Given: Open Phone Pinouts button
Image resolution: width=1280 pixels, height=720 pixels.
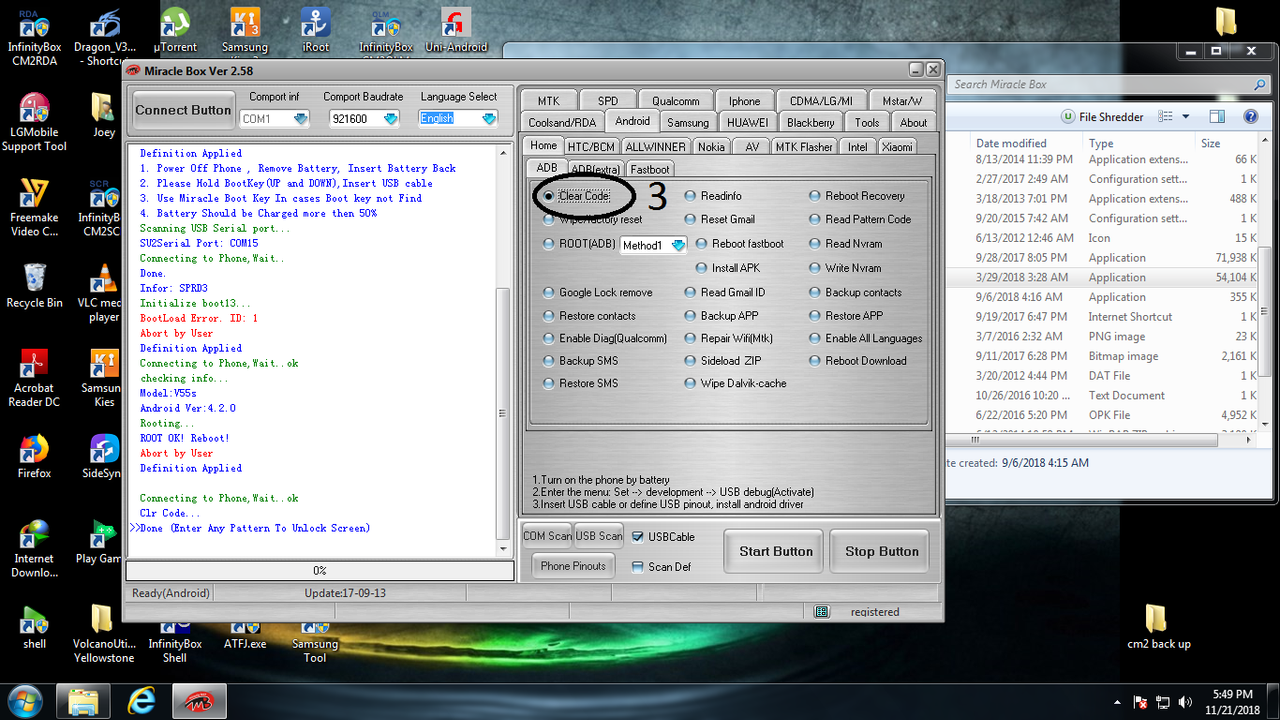Looking at the screenshot, I should pyautogui.click(x=573, y=566).
